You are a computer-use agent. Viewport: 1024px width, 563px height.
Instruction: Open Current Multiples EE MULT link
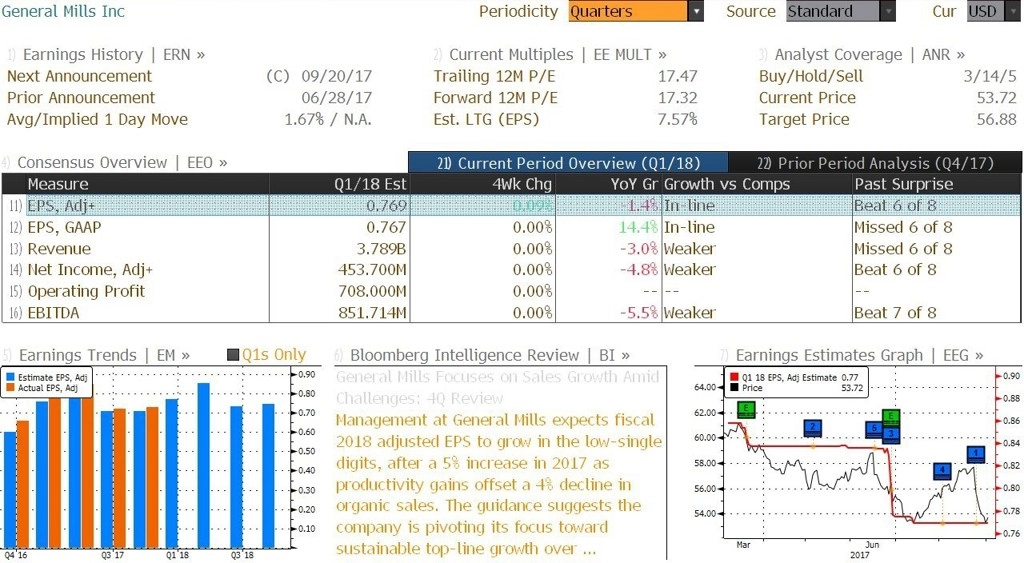click(x=558, y=54)
